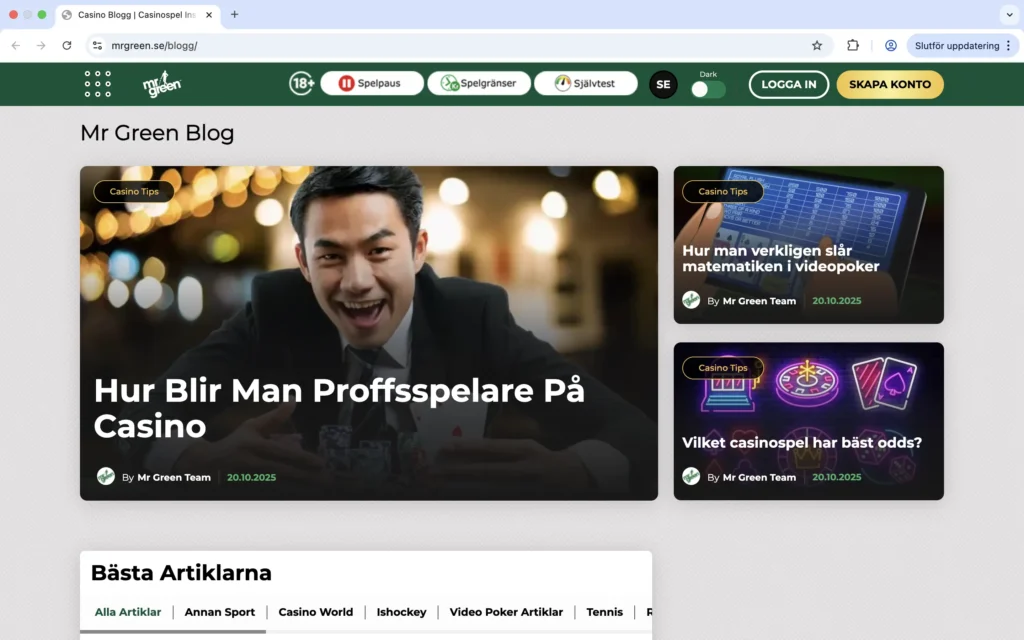Click author avatar on the best odds article

pyautogui.click(x=691, y=477)
